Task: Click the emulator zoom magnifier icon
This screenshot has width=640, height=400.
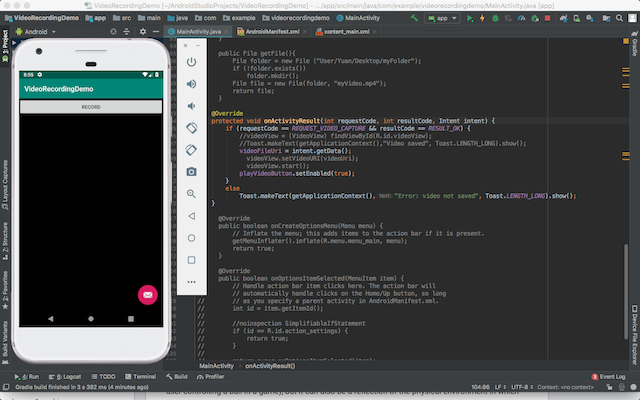Action: (191, 194)
